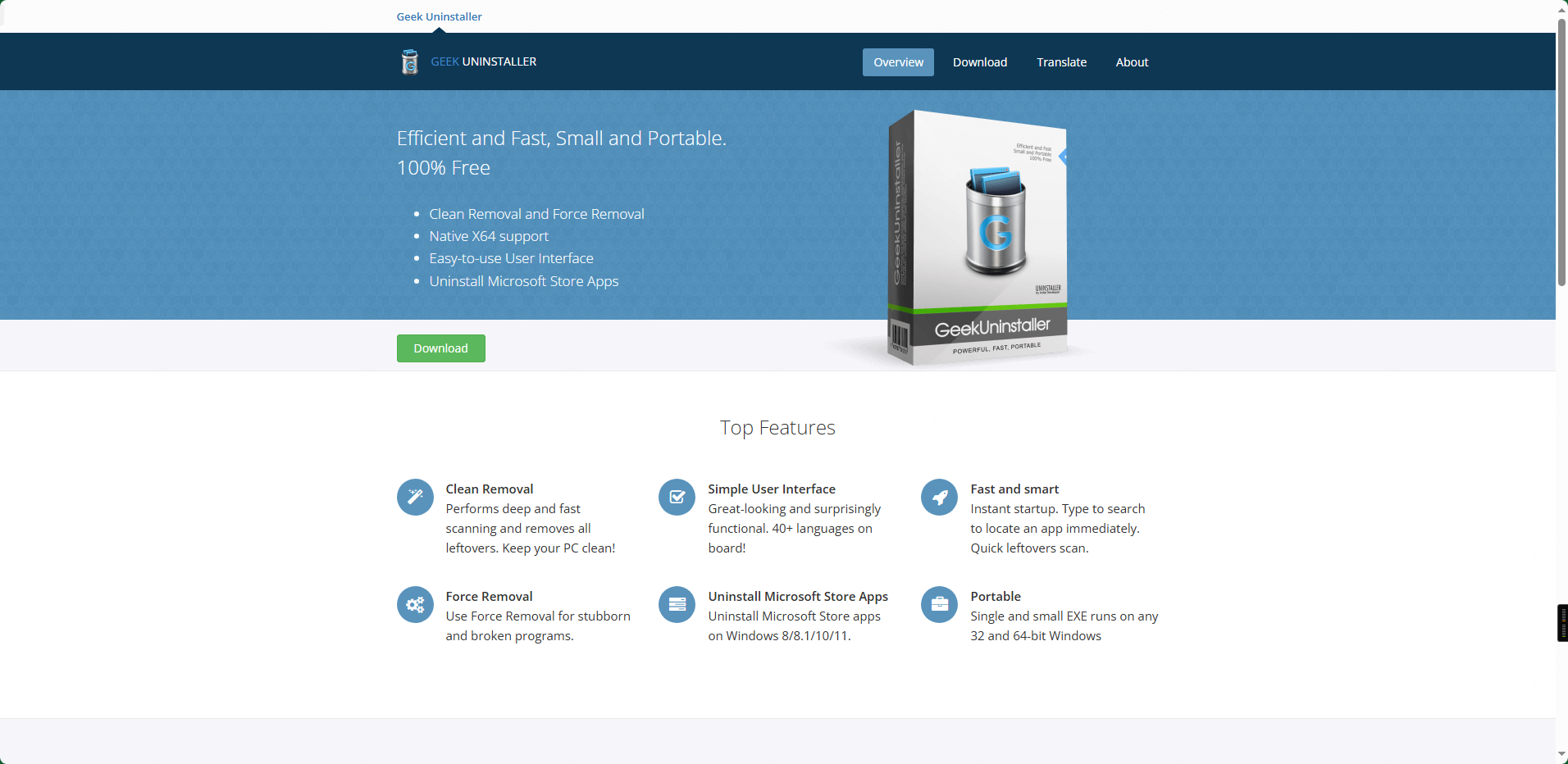Click the Simple User Interface checkmark icon
This screenshot has height=764, width=1568.
(x=677, y=497)
